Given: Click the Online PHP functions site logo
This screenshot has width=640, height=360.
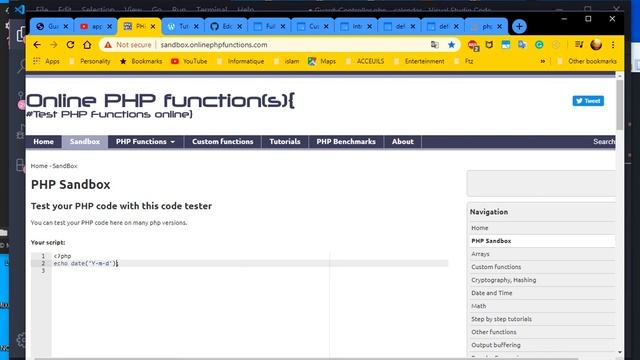Looking at the screenshot, I should [160, 105].
